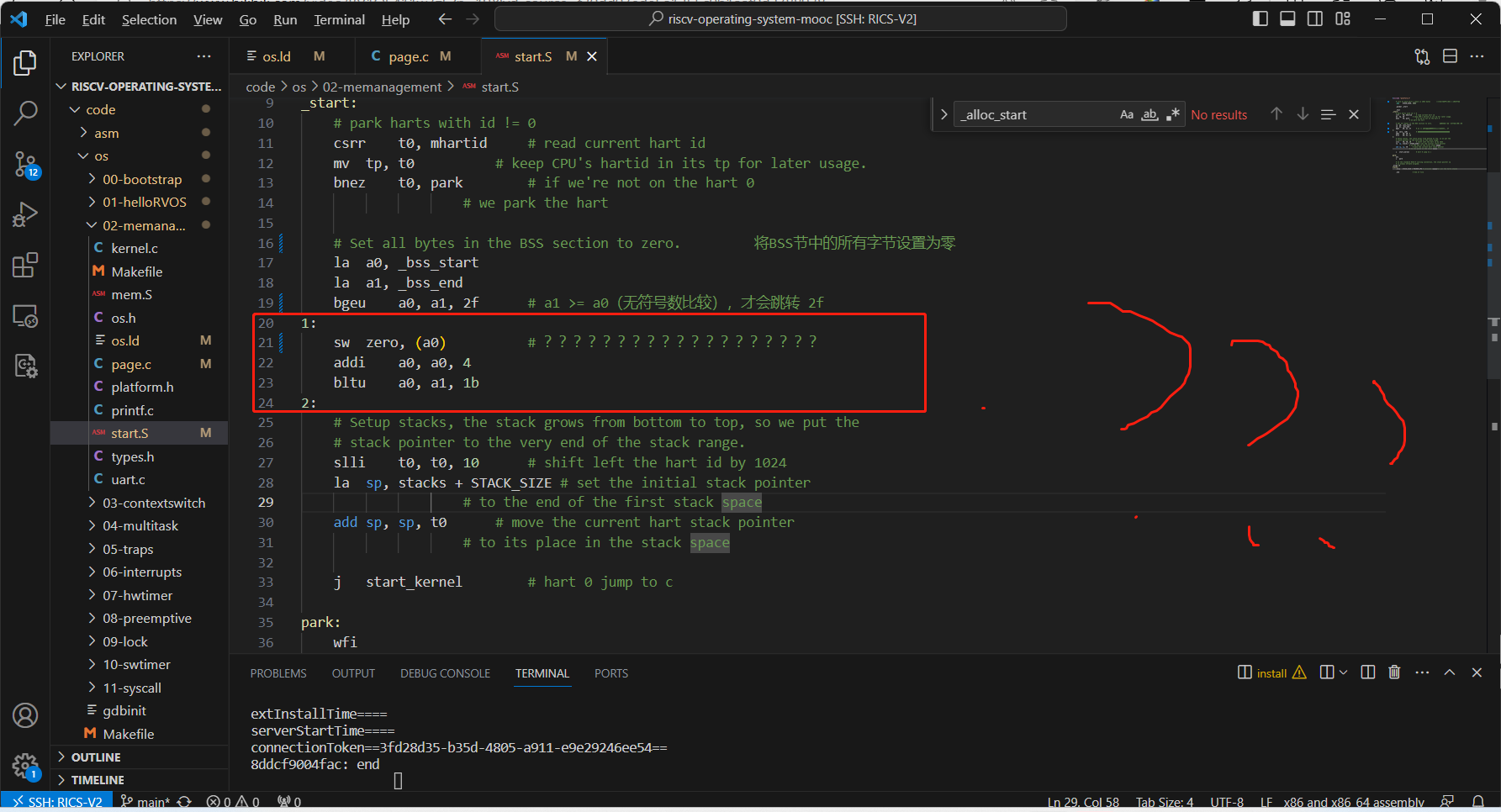Switch to the PROBLEMS panel tab
This screenshot has height=812, width=1501.
tap(278, 673)
